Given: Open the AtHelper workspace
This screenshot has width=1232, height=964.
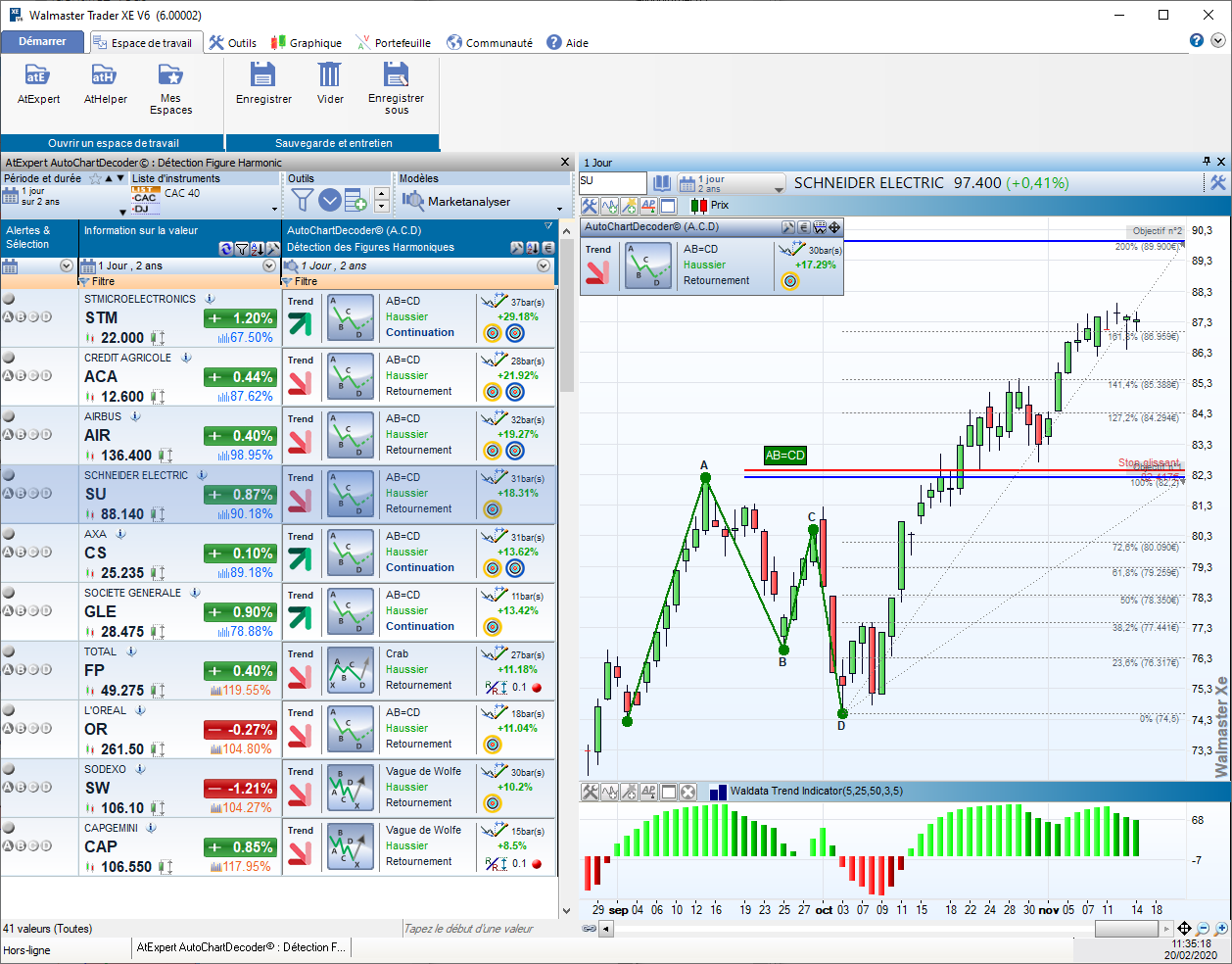Looking at the screenshot, I should pos(105,83).
